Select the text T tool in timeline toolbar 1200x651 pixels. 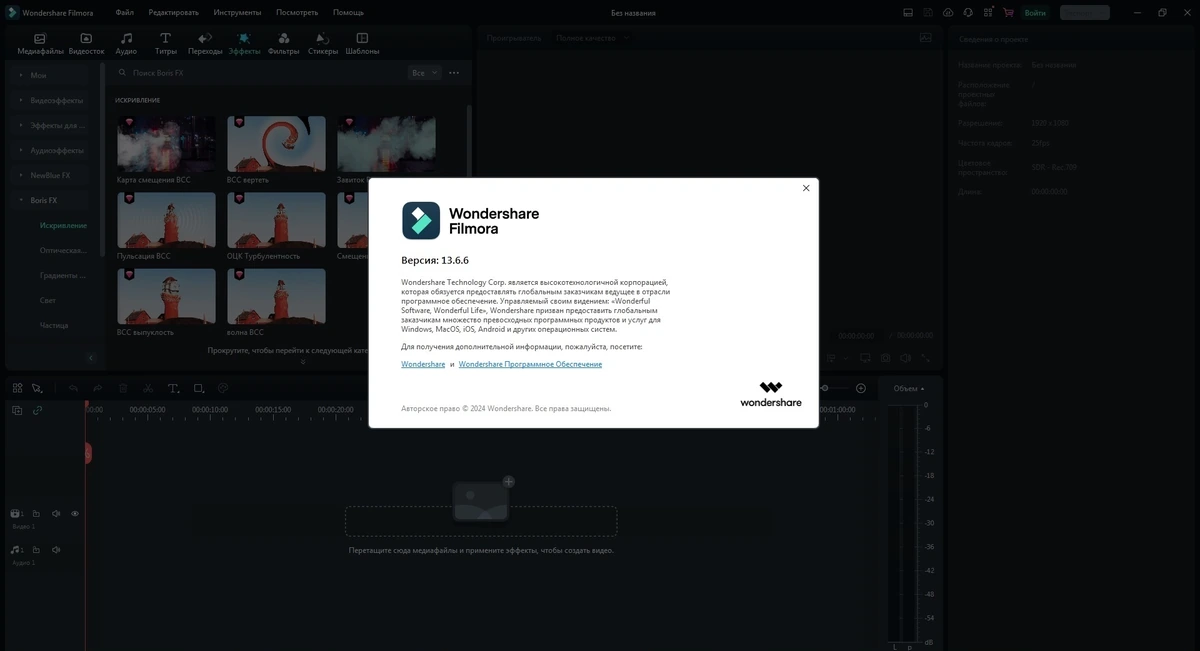pyautogui.click(x=173, y=388)
